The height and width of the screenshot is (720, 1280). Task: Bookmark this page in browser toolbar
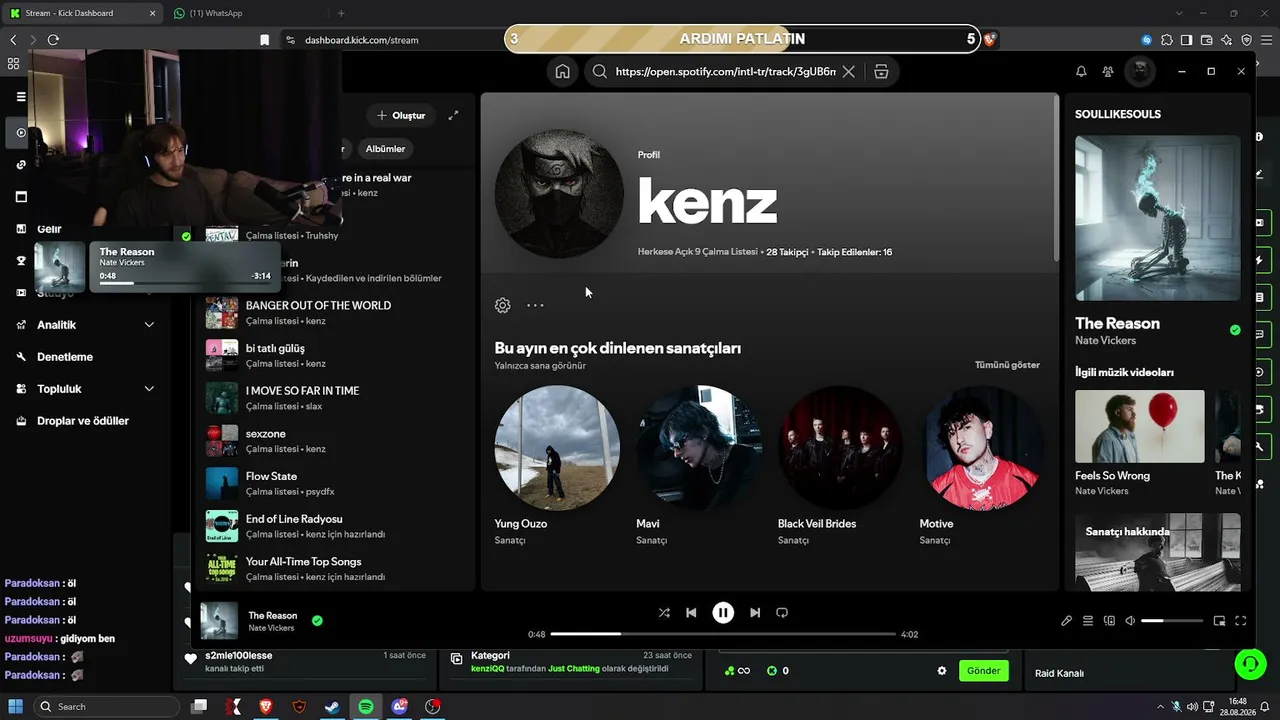pyautogui.click(x=264, y=40)
